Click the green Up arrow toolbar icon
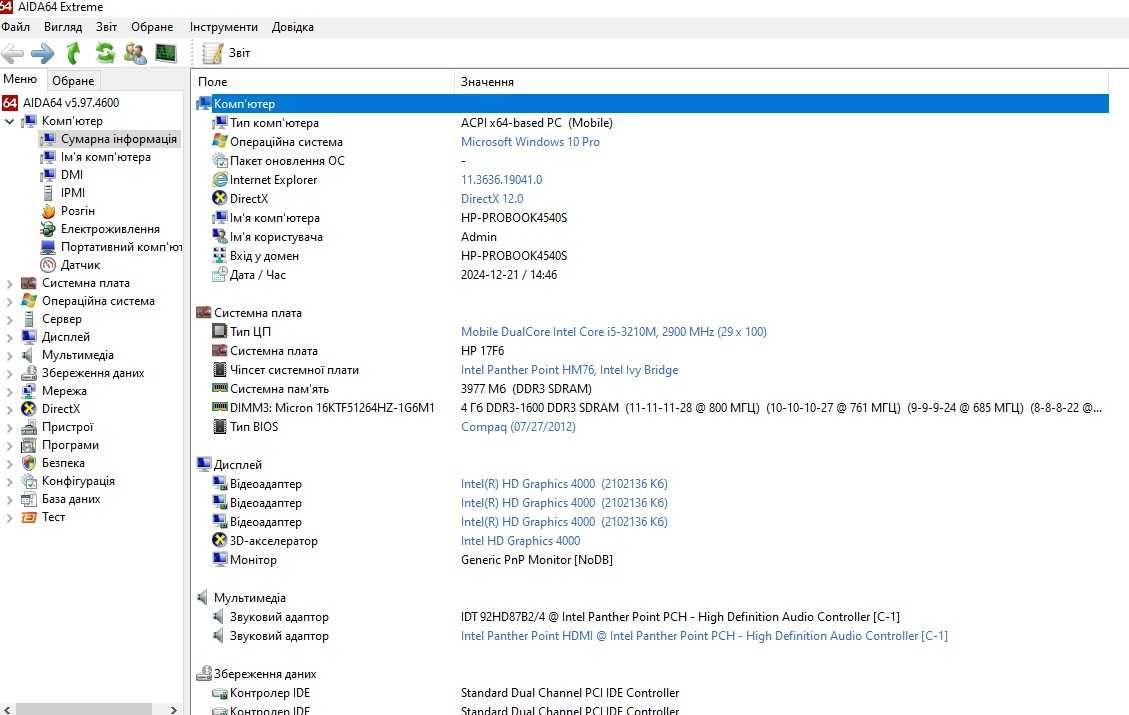Viewport: 1129px width, 715px height. 73,53
